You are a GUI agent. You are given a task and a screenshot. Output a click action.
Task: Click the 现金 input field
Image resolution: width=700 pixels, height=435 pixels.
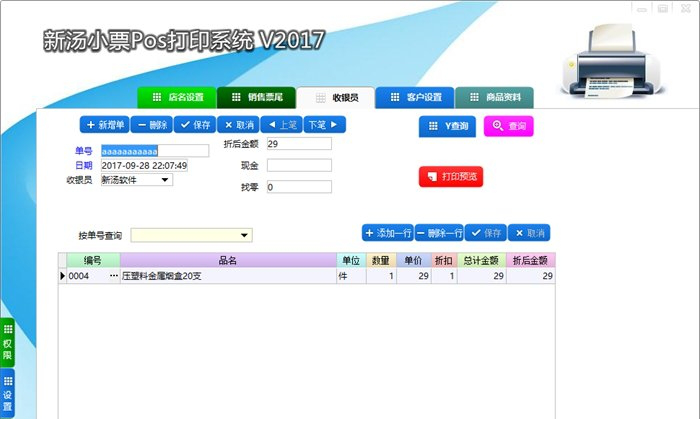(x=299, y=165)
